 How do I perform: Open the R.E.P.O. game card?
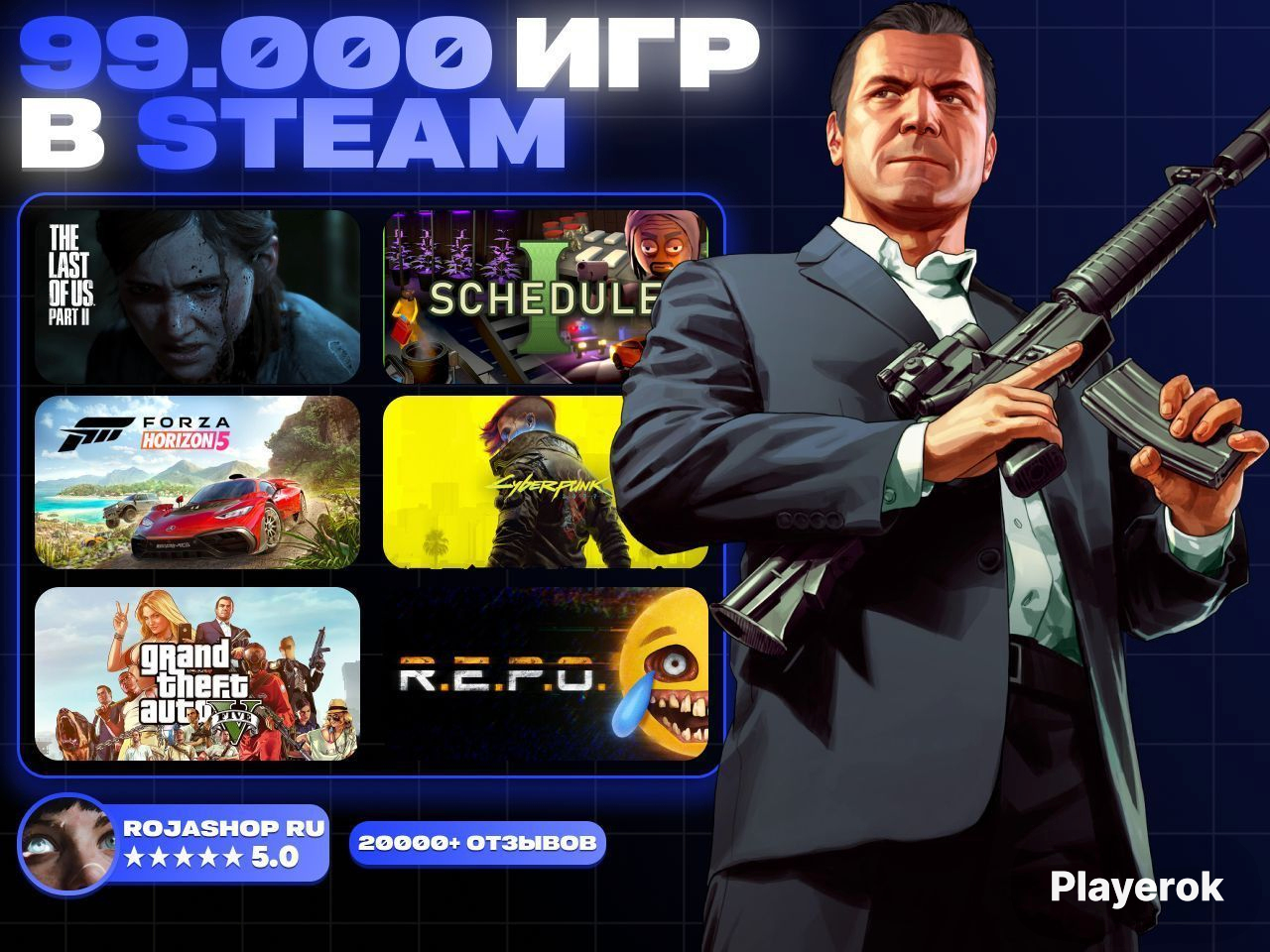546,673
